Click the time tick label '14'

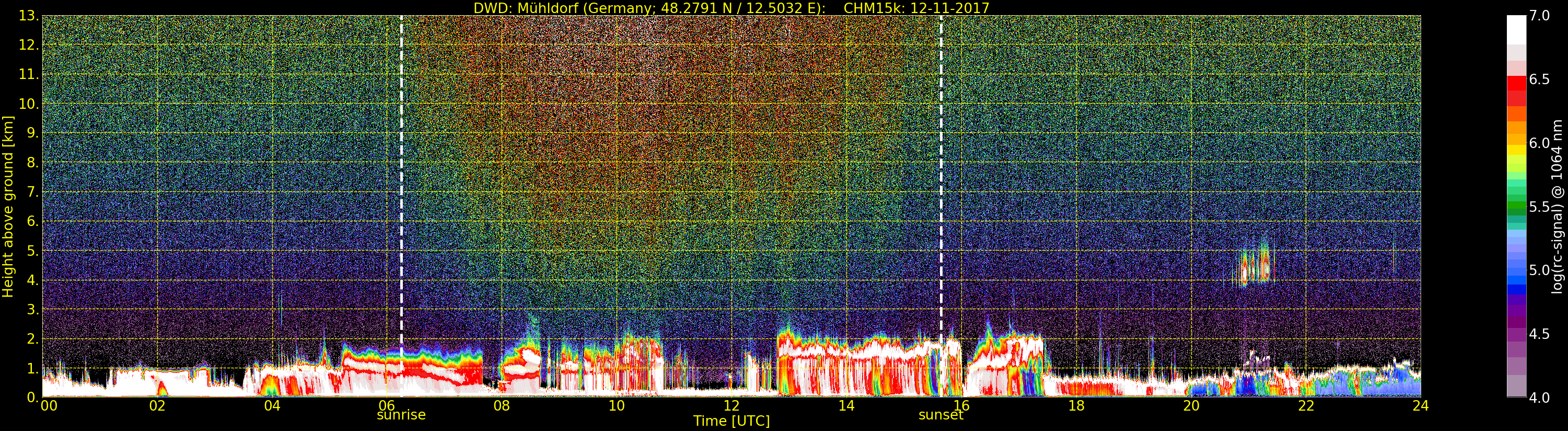point(846,405)
